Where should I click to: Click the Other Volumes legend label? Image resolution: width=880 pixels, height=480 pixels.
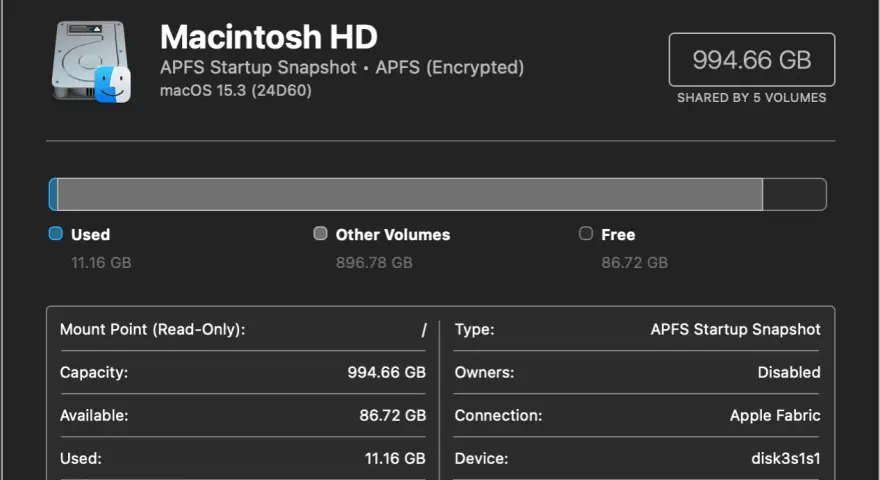(393, 235)
